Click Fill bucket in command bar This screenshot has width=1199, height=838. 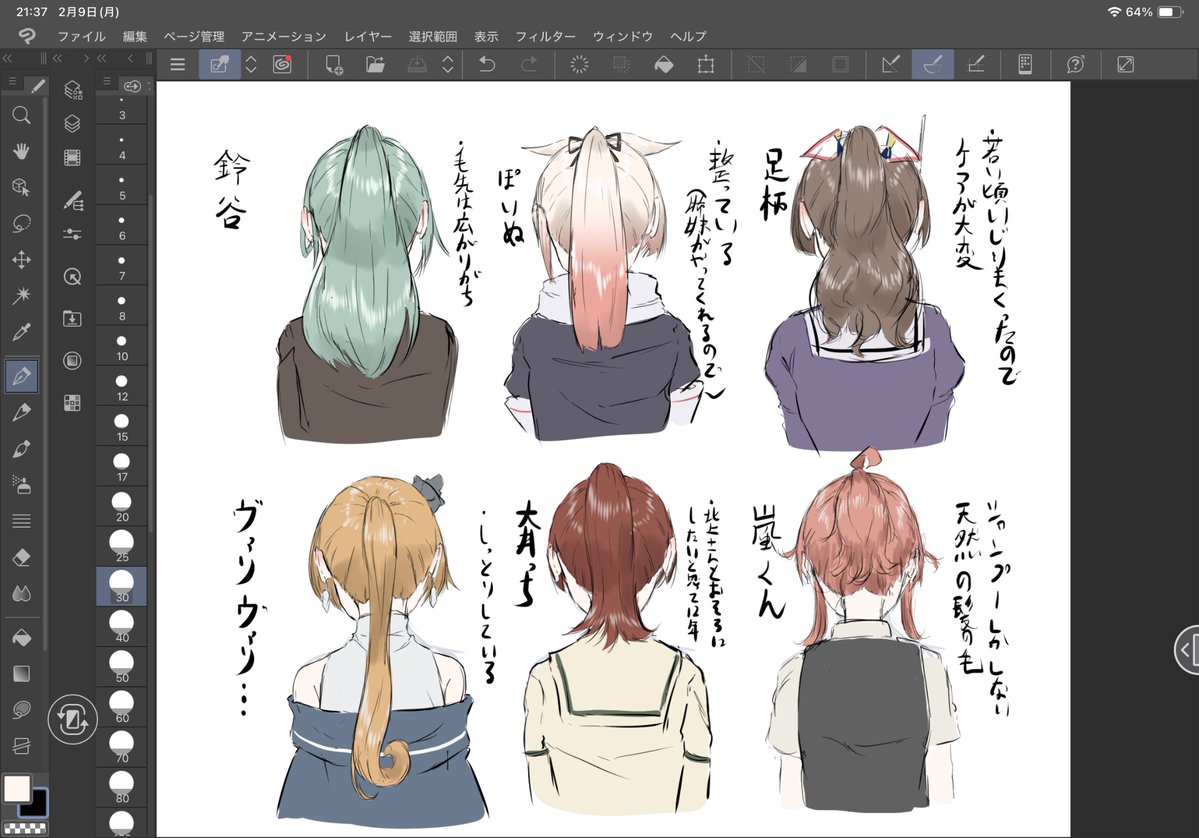click(664, 65)
